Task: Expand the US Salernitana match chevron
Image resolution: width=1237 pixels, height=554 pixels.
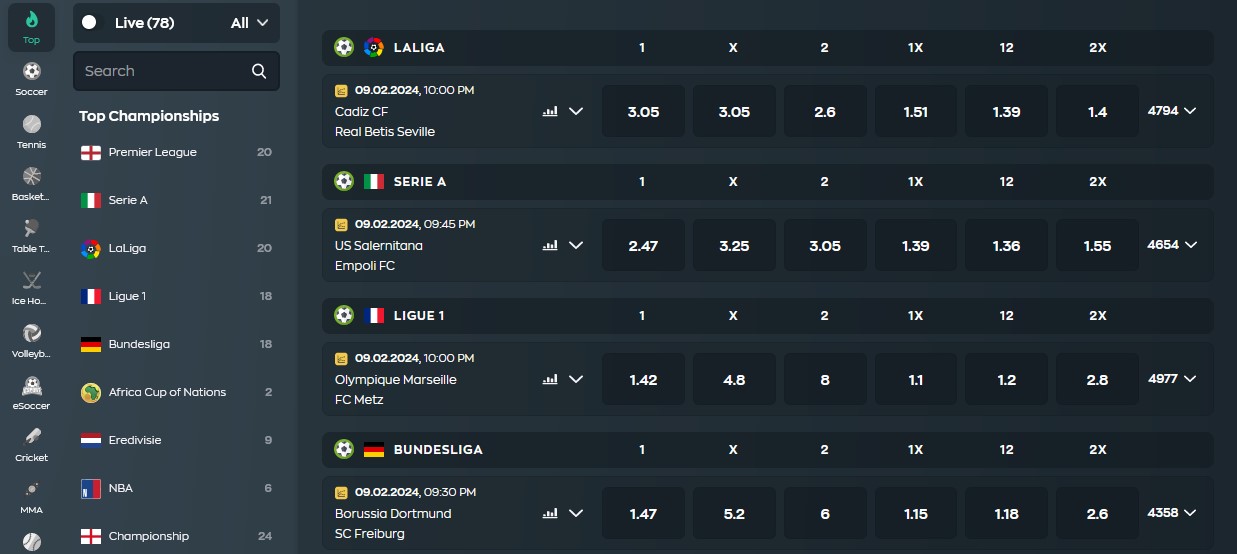Action: pyautogui.click(x=576, y=245)
